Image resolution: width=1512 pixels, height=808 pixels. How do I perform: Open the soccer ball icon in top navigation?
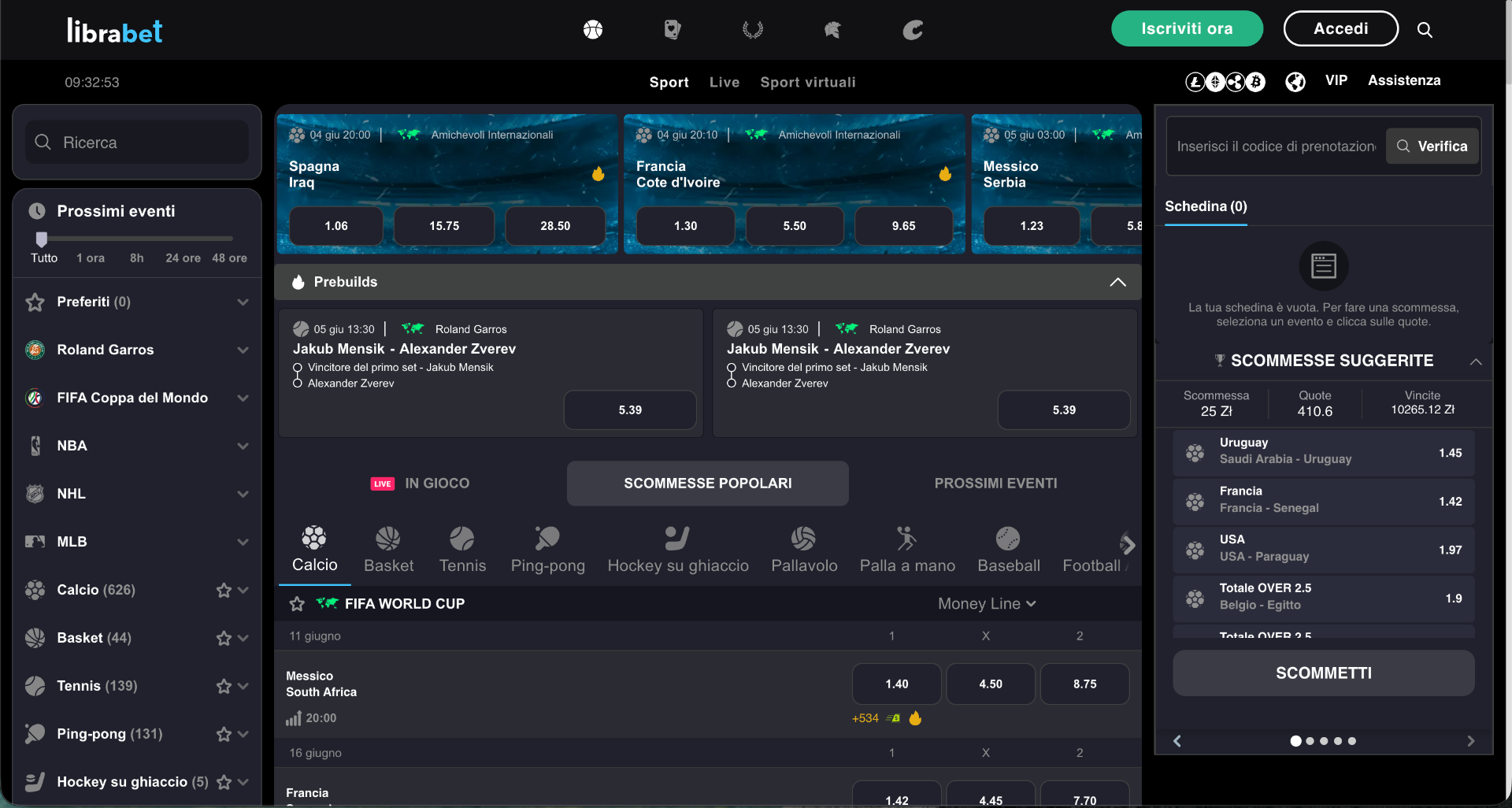tap(593, 30)
